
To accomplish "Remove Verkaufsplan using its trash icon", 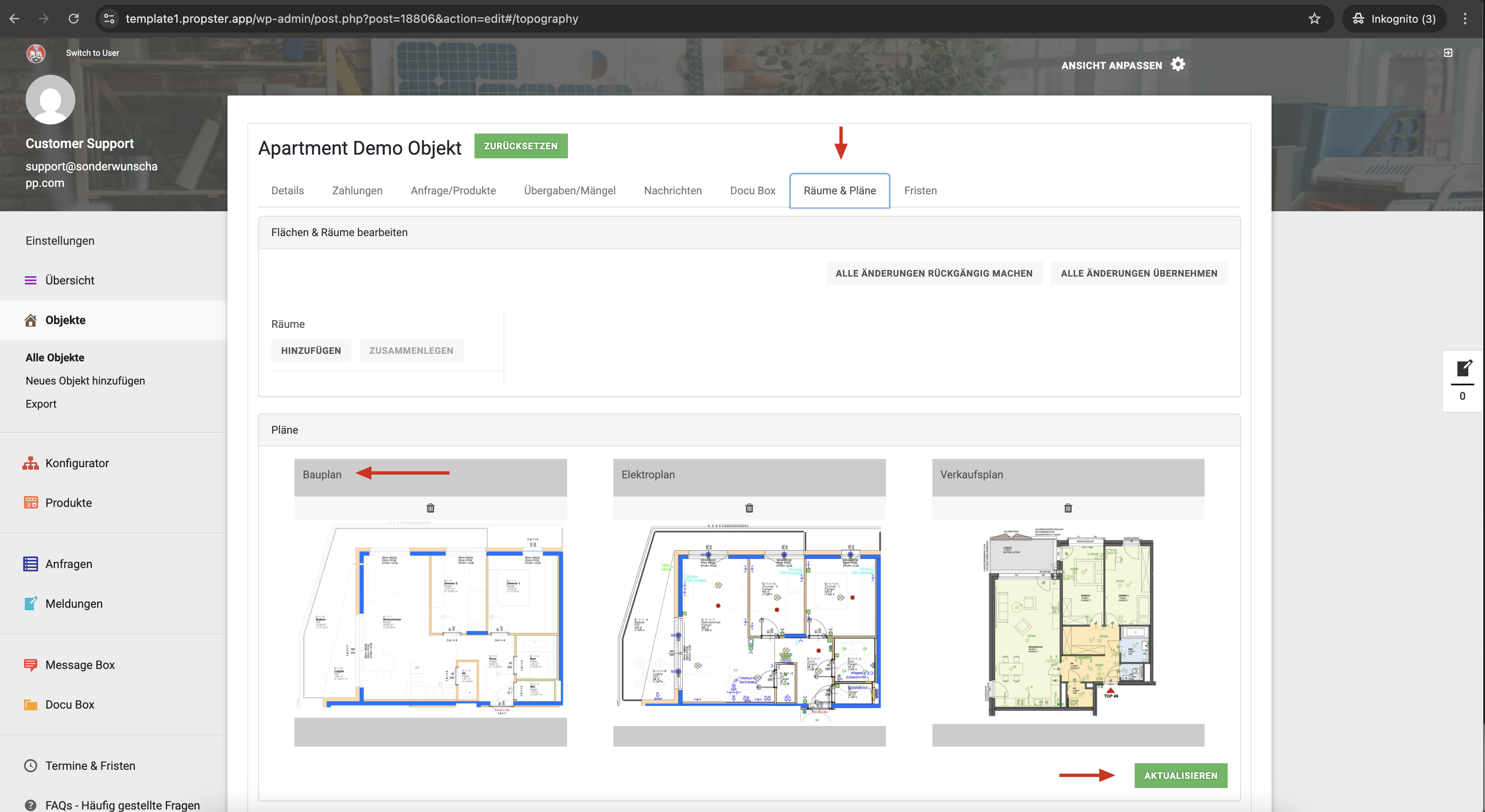I will pyautogui.click(x=1068, y=508).
